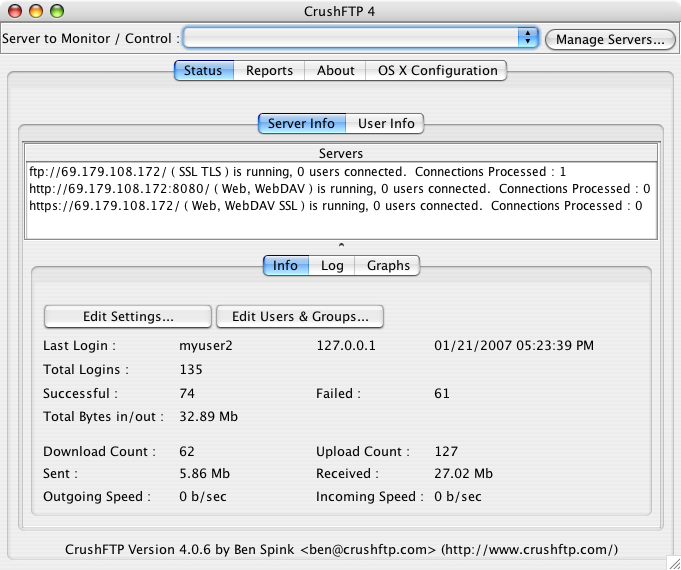Image resolution: width=681 pixels, height=570 pixels.
Task: Select the Status tab
Action: [x=204, y=70]
